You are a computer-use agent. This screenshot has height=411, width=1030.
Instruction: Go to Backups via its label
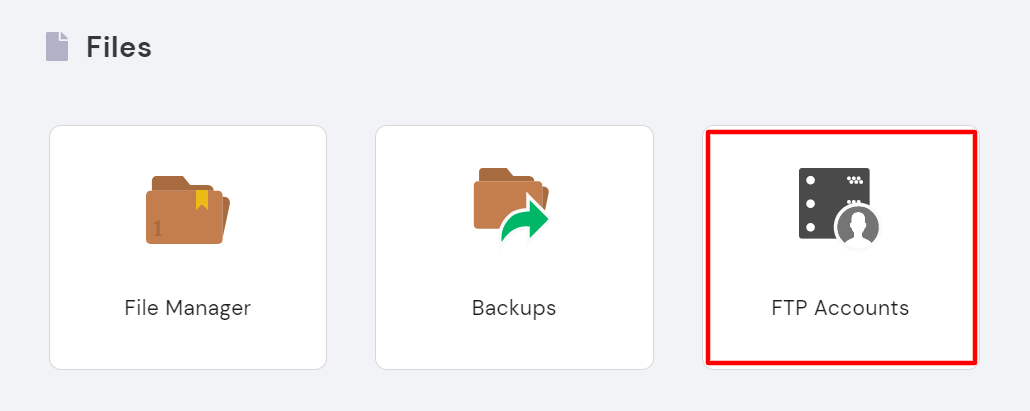pos(514,308)
